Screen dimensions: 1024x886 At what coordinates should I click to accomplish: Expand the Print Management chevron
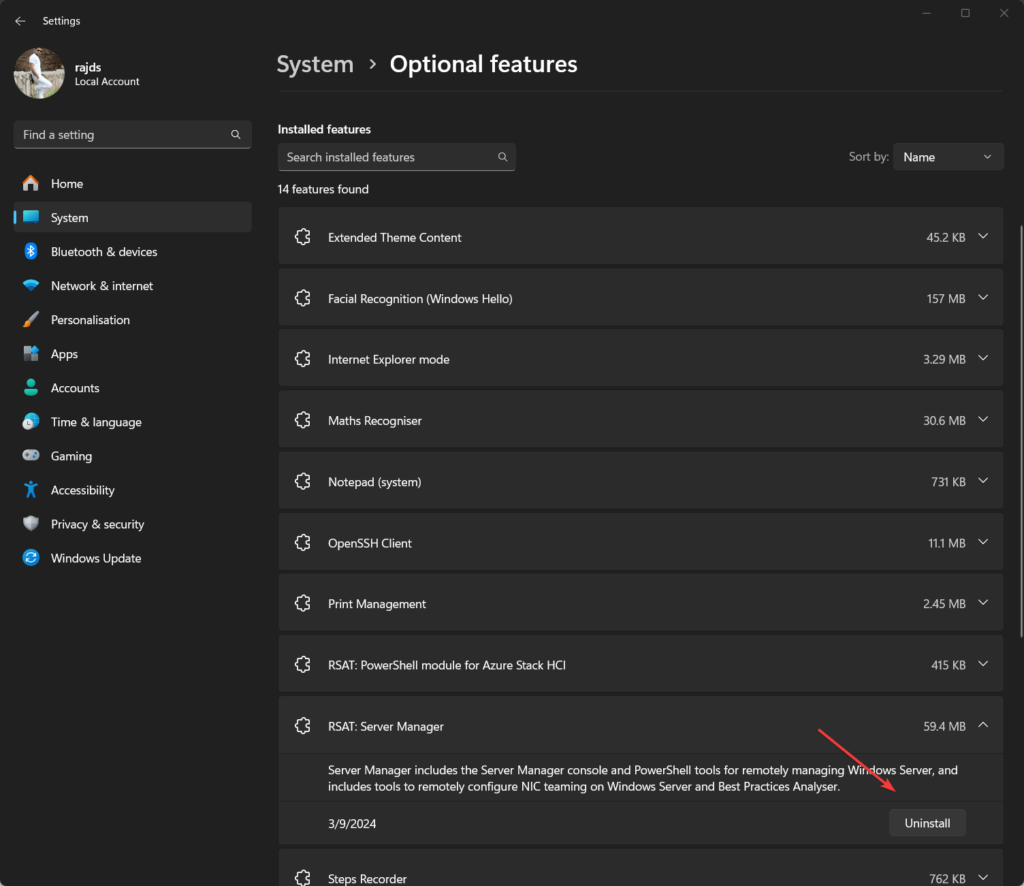pyautogui.click(x=983, y=603)
